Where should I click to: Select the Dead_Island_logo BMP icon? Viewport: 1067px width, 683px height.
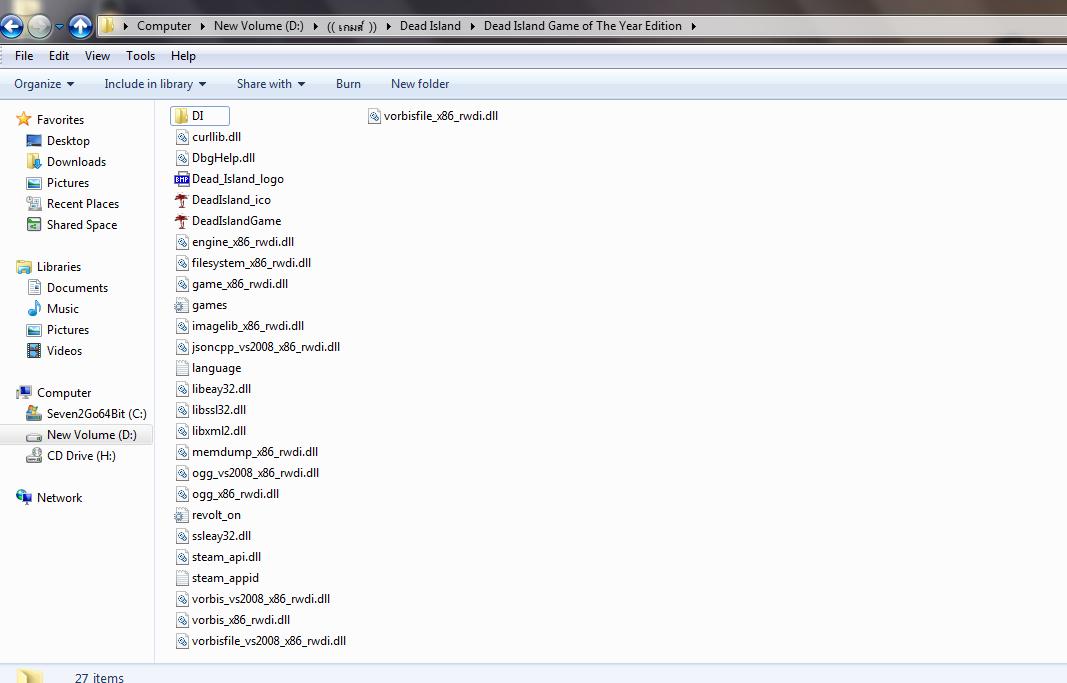(x=182, y=180)
